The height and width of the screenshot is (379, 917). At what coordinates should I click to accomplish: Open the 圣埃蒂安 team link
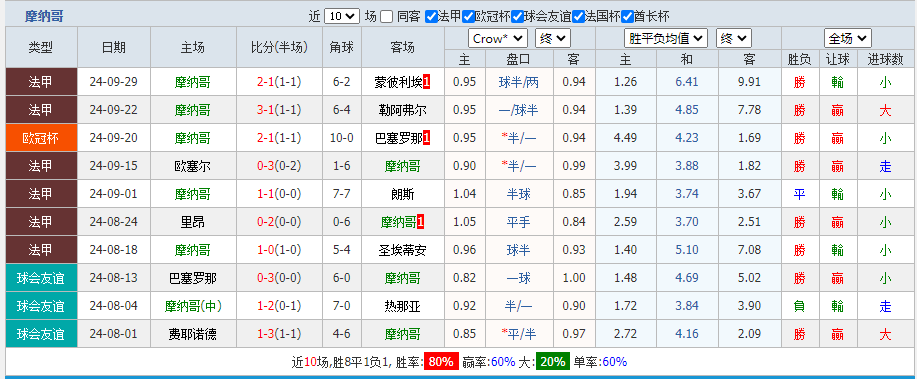(x=402, y=250)
